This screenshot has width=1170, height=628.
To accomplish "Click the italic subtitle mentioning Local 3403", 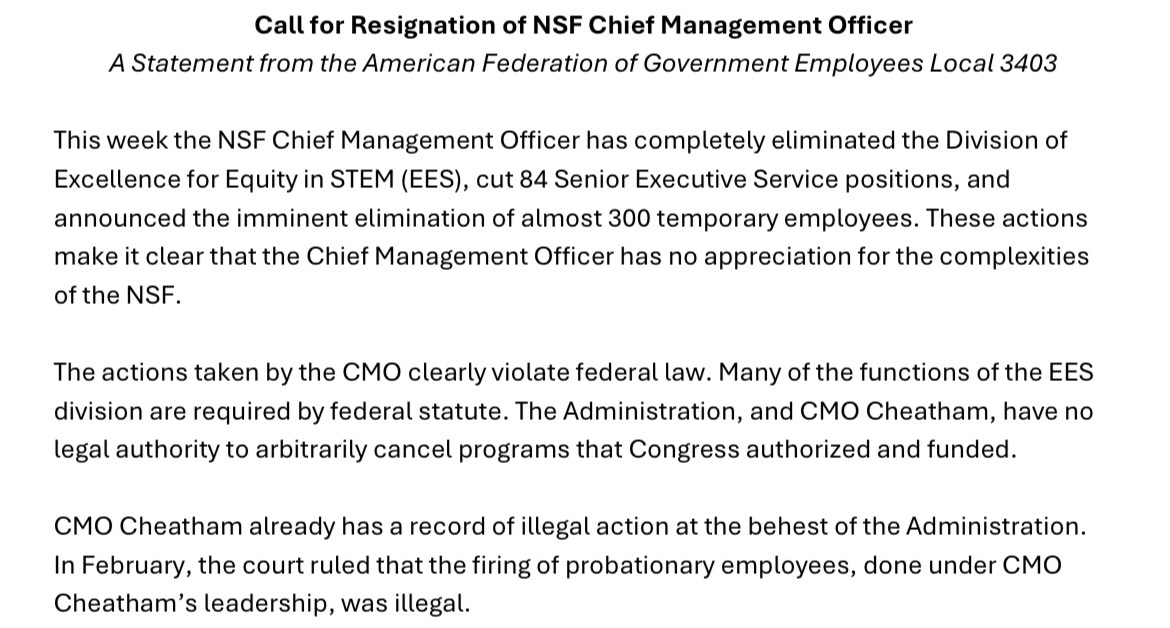I will [583, 64].
